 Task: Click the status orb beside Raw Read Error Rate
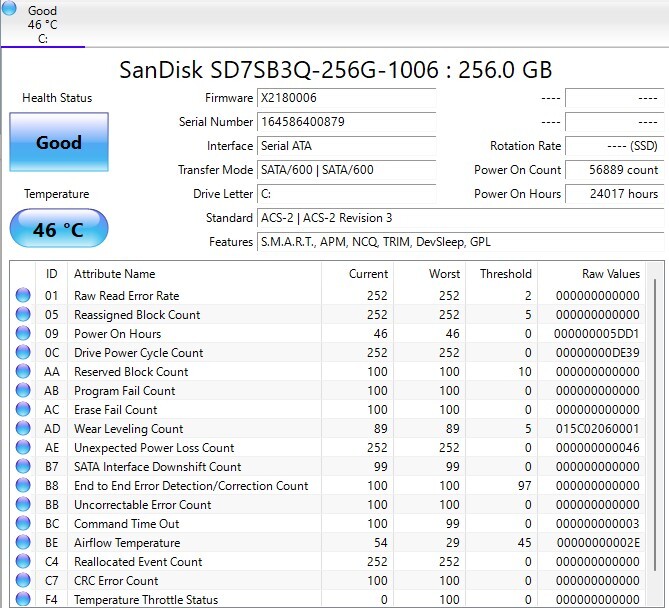pyautogui.click(x=23, y=296)
